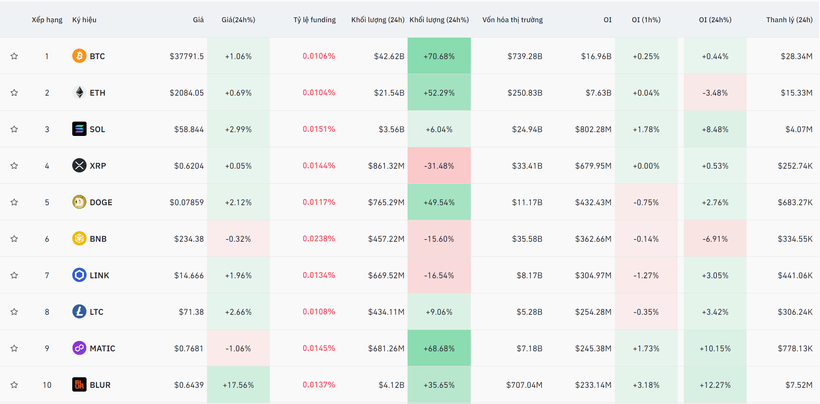Click the XRP coin icon
The width and height of the screenshot is (820, 404).
[x=79, y=166]
